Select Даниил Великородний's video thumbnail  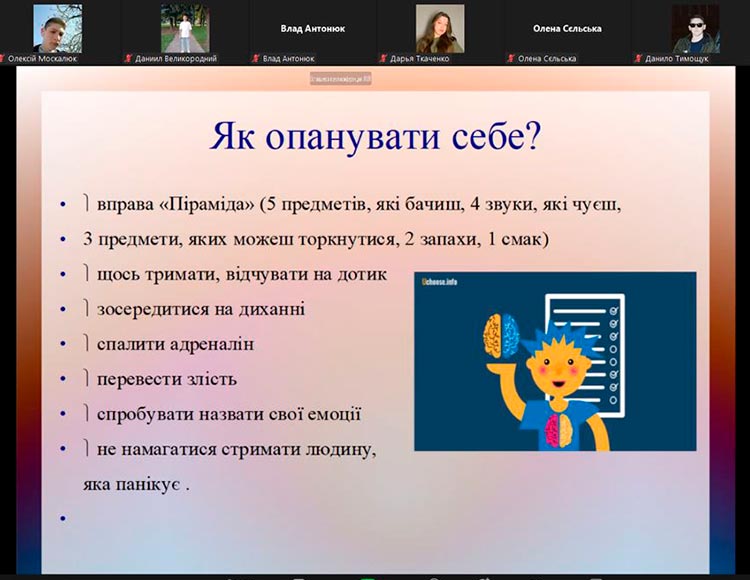coord(185,28)
